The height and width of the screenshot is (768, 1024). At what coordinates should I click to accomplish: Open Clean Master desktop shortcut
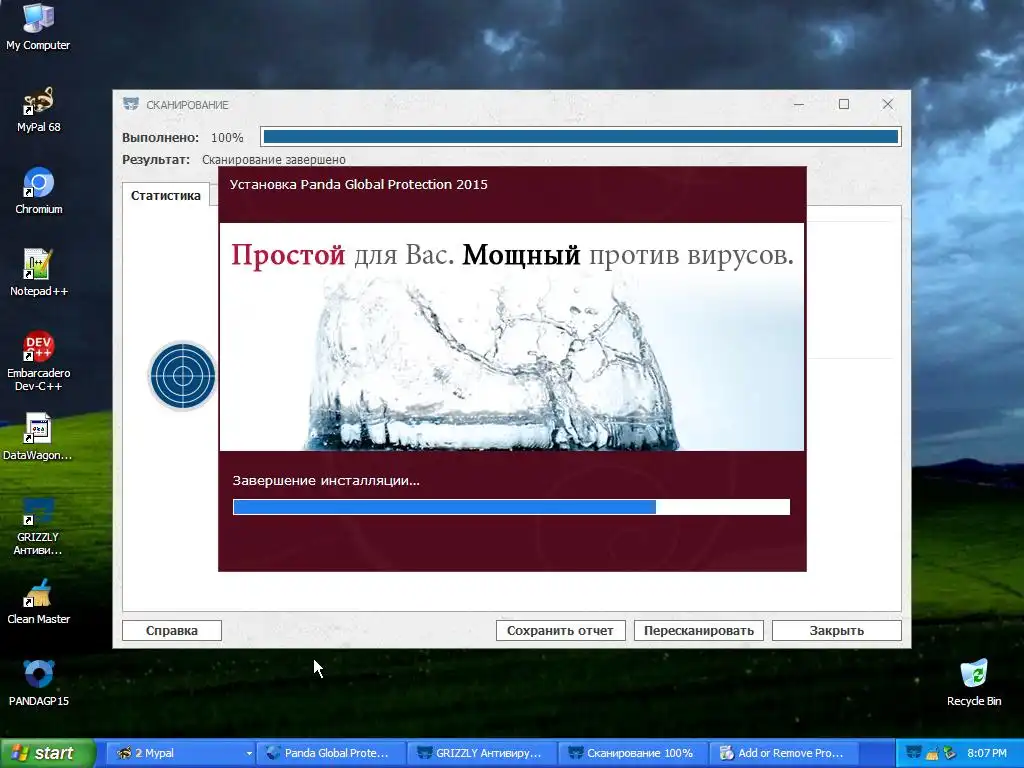click(38, 601)
